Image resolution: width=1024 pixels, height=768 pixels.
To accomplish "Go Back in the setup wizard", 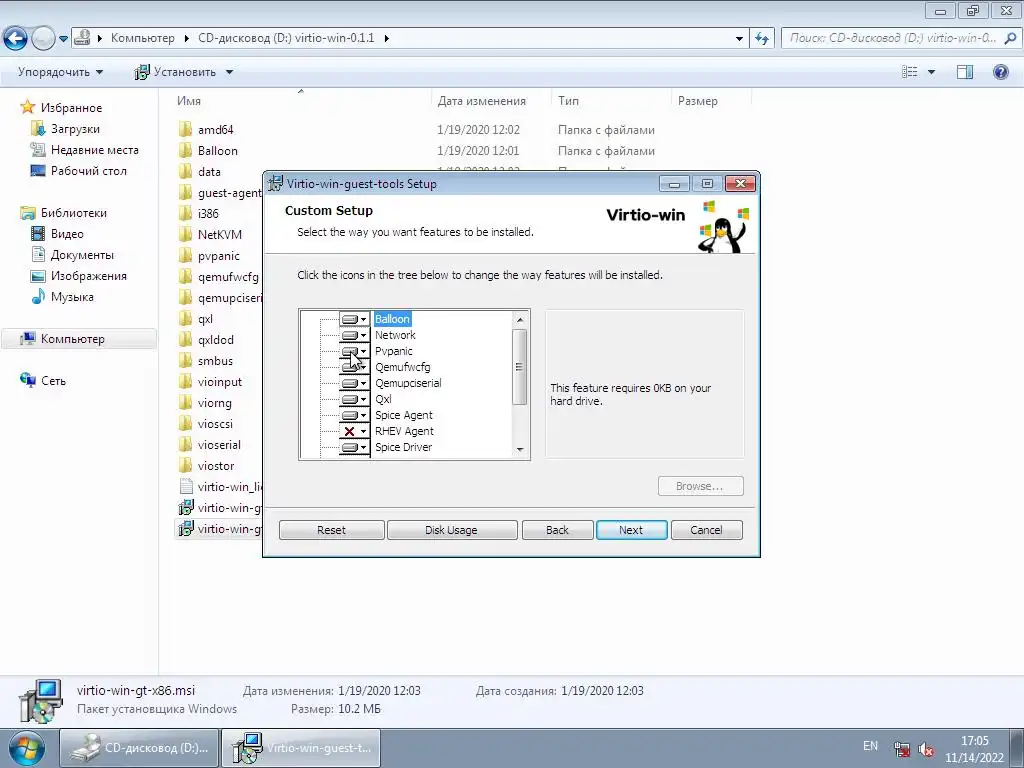I will [557, 530].
